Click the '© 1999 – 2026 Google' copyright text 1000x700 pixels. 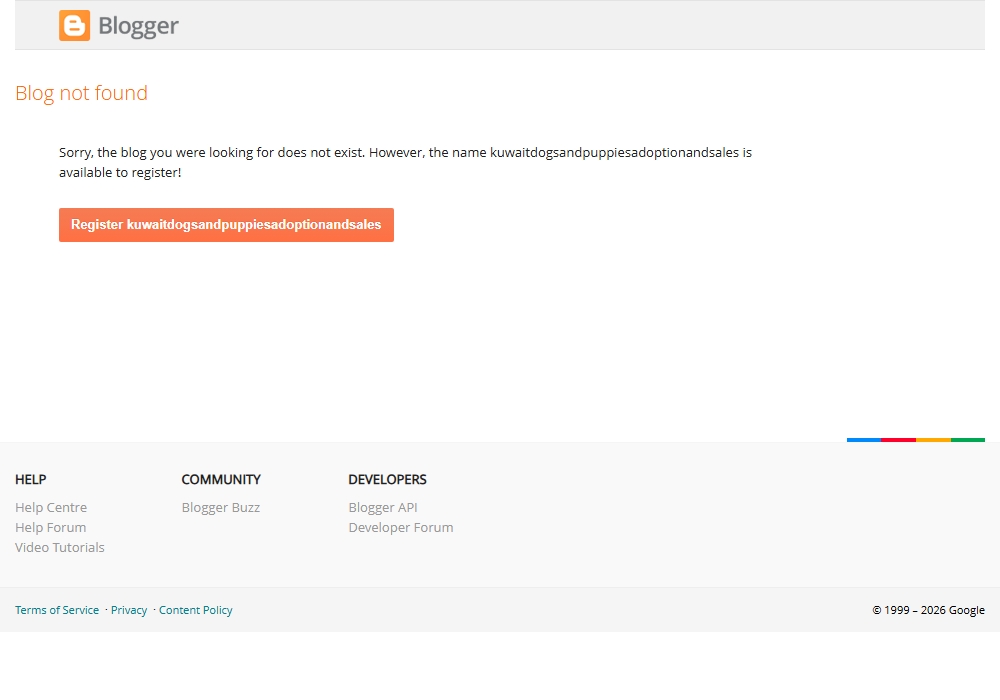coord(929,610)
